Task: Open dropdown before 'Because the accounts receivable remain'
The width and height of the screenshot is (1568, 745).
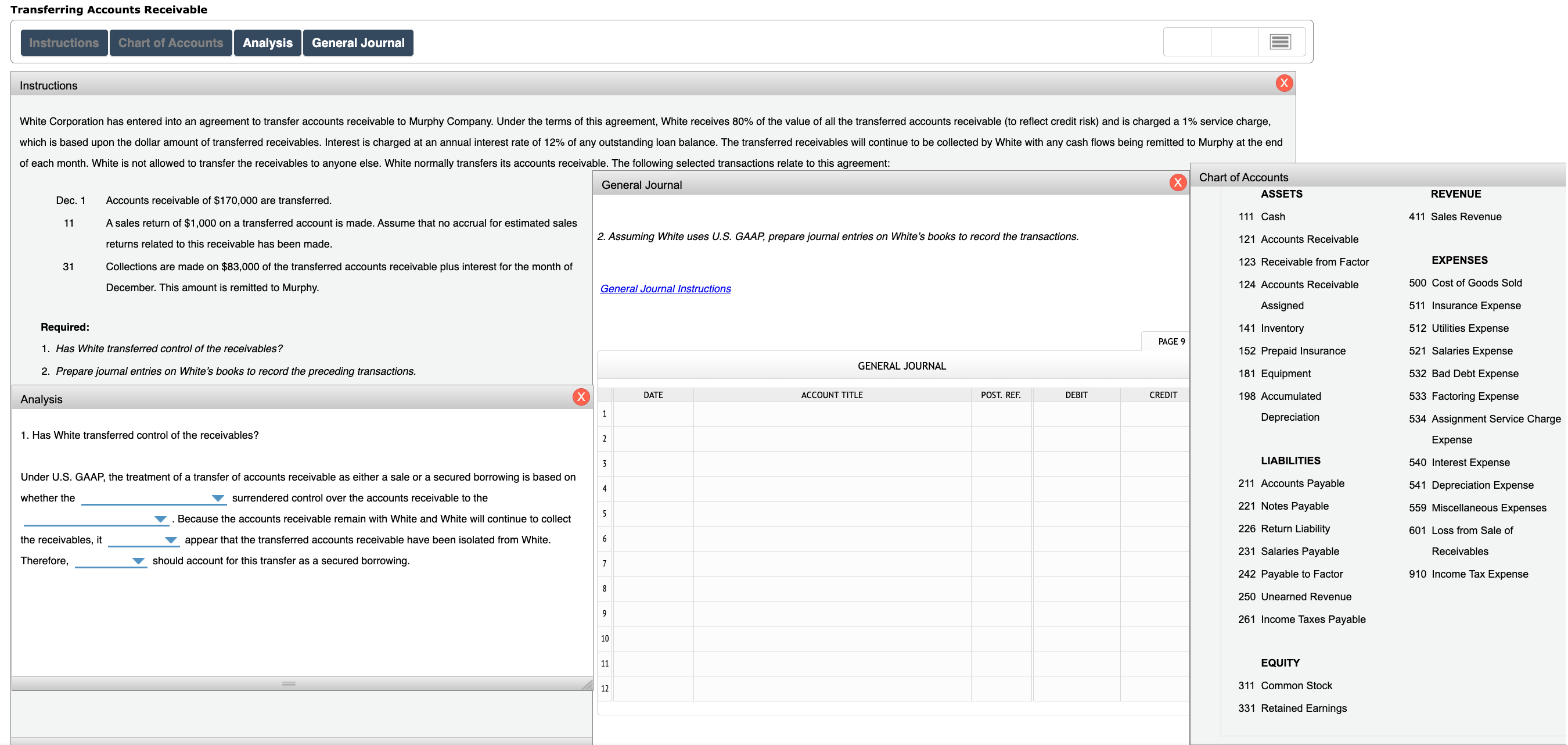Action: pyautogui.click(x=161, y=519)
